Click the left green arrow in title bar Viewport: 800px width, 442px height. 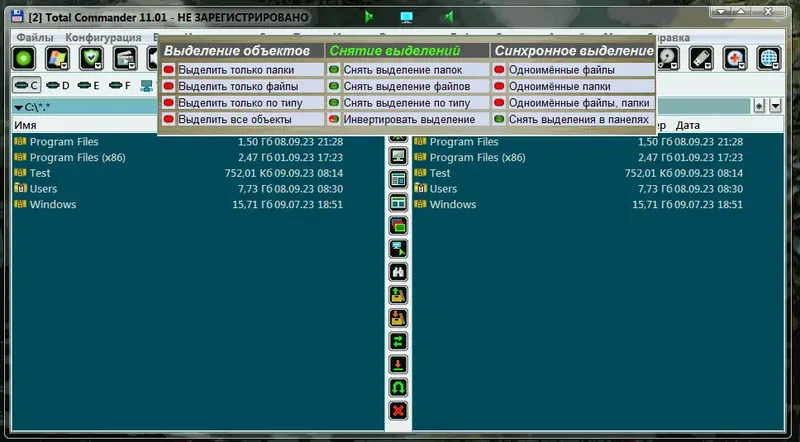point(368,17)
